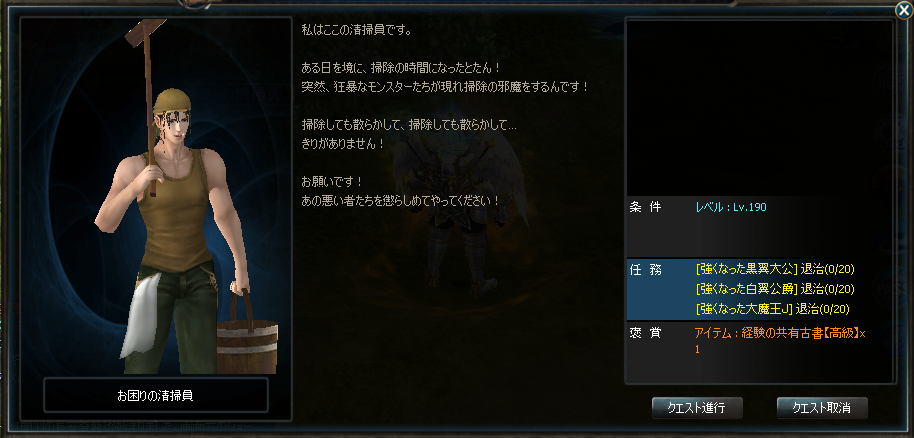Click the 条件 section label
This screenshot has width=914, height=438.
[x=645, y=207]
